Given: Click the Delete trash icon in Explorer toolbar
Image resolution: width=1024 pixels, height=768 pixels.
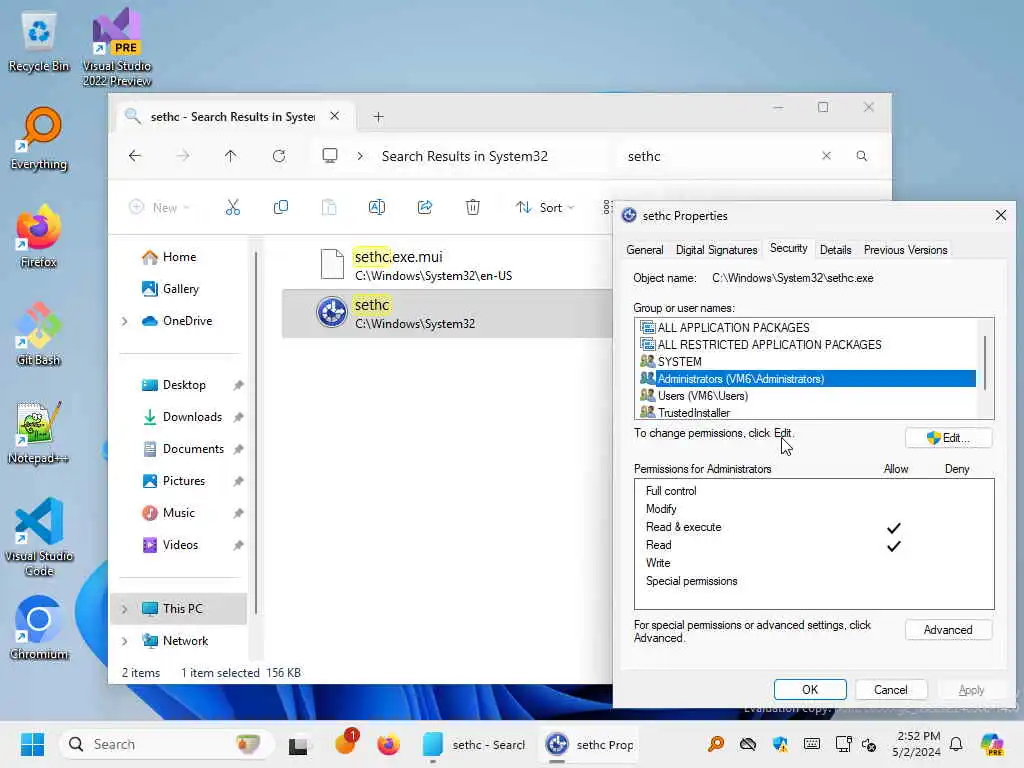Looking at the screenshot, I should [x=473, y=208].
